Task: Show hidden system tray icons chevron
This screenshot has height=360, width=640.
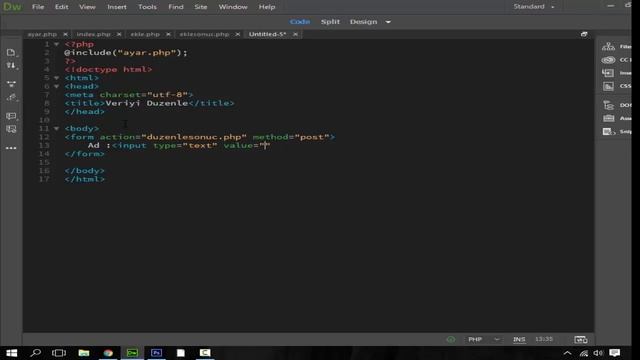Action: click(567, 353)
